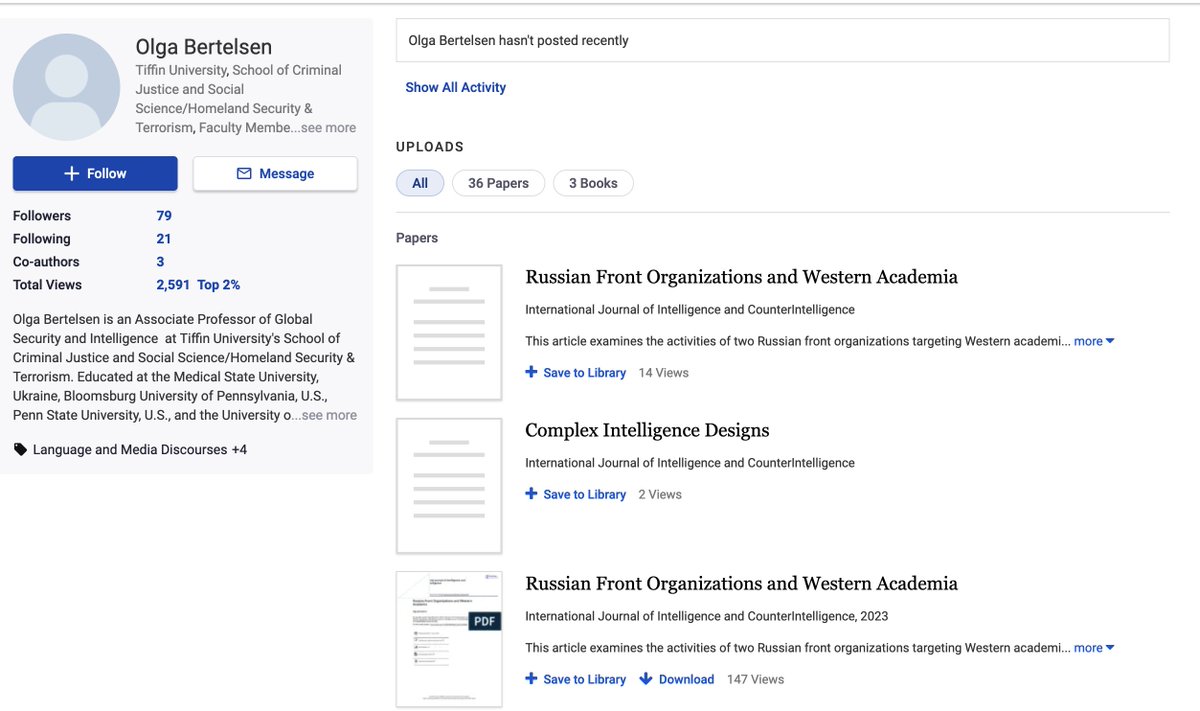Show more research interests via '+4'
The image size is (1200, 711).
[x=239, y=450]
